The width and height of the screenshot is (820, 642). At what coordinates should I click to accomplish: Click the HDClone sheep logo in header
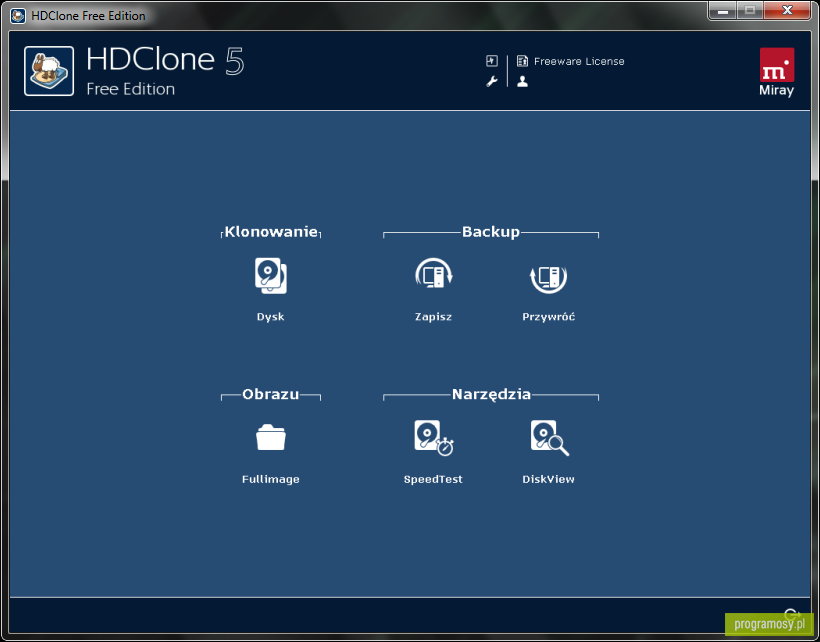(x=49, y=71)
